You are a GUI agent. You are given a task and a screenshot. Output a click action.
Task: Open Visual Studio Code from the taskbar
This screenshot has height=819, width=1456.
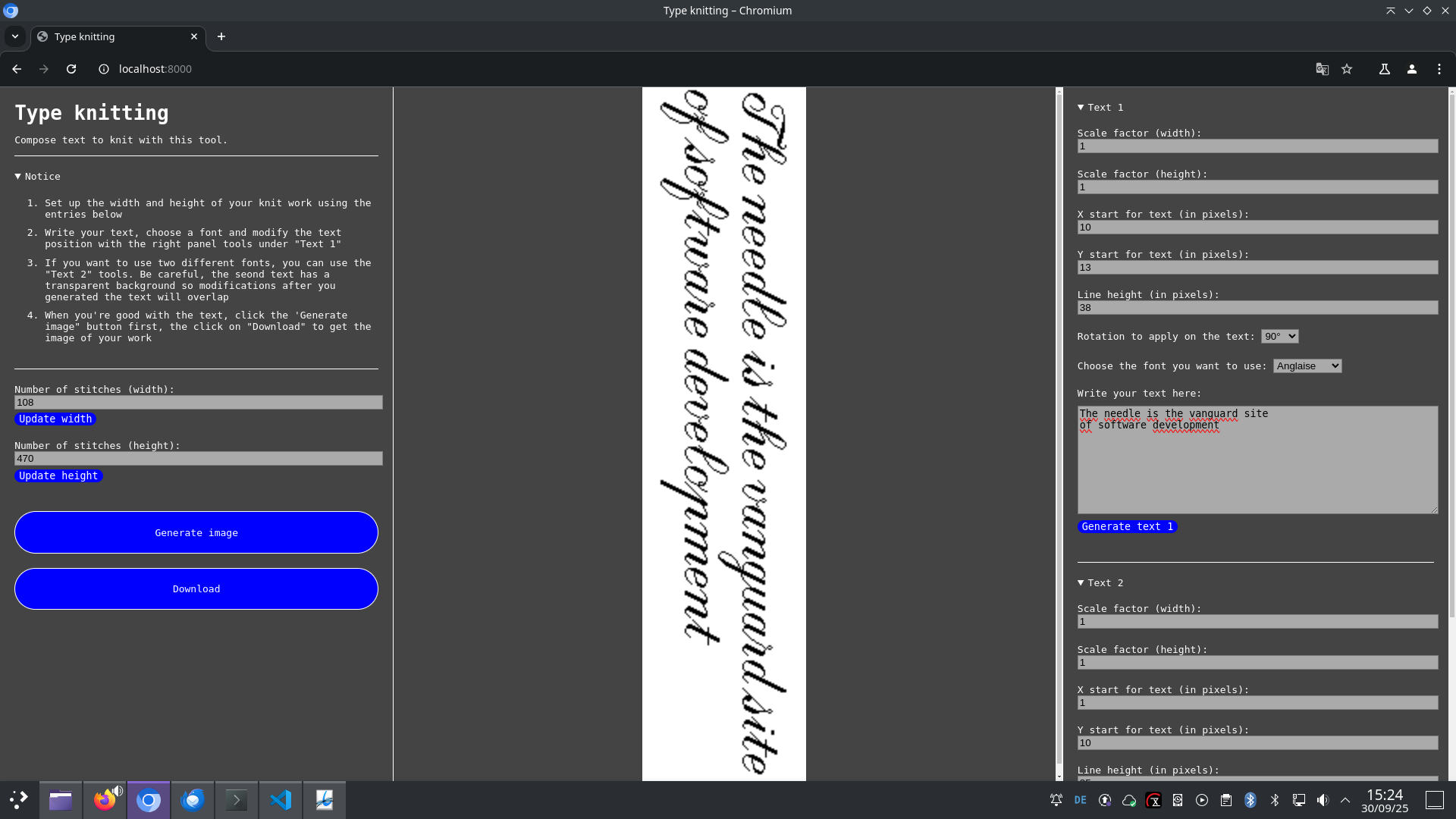point(281,800)
